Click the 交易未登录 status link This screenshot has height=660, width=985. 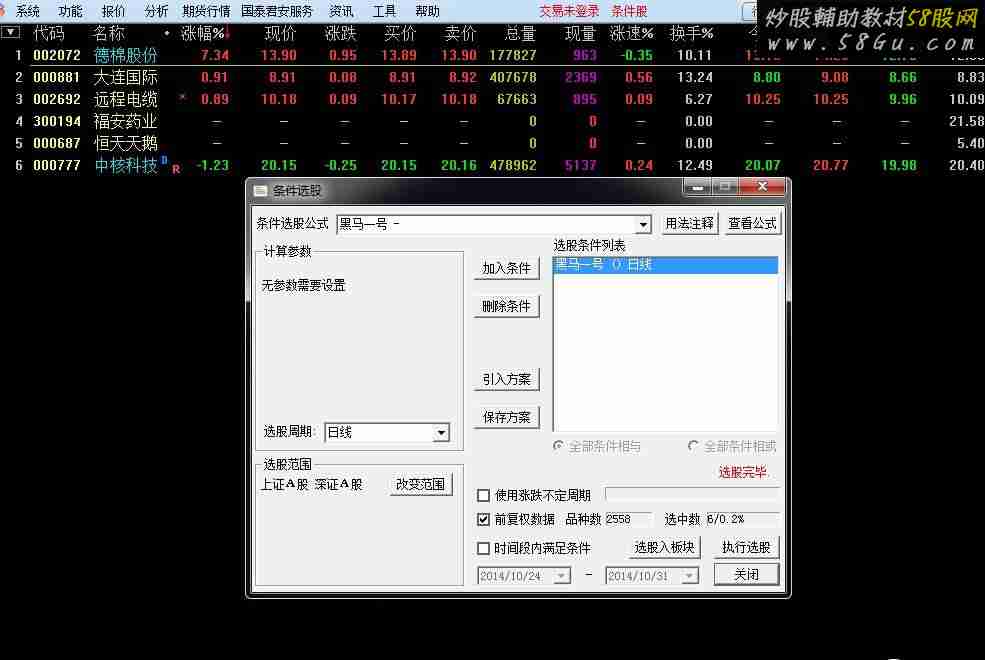point(569,11)
